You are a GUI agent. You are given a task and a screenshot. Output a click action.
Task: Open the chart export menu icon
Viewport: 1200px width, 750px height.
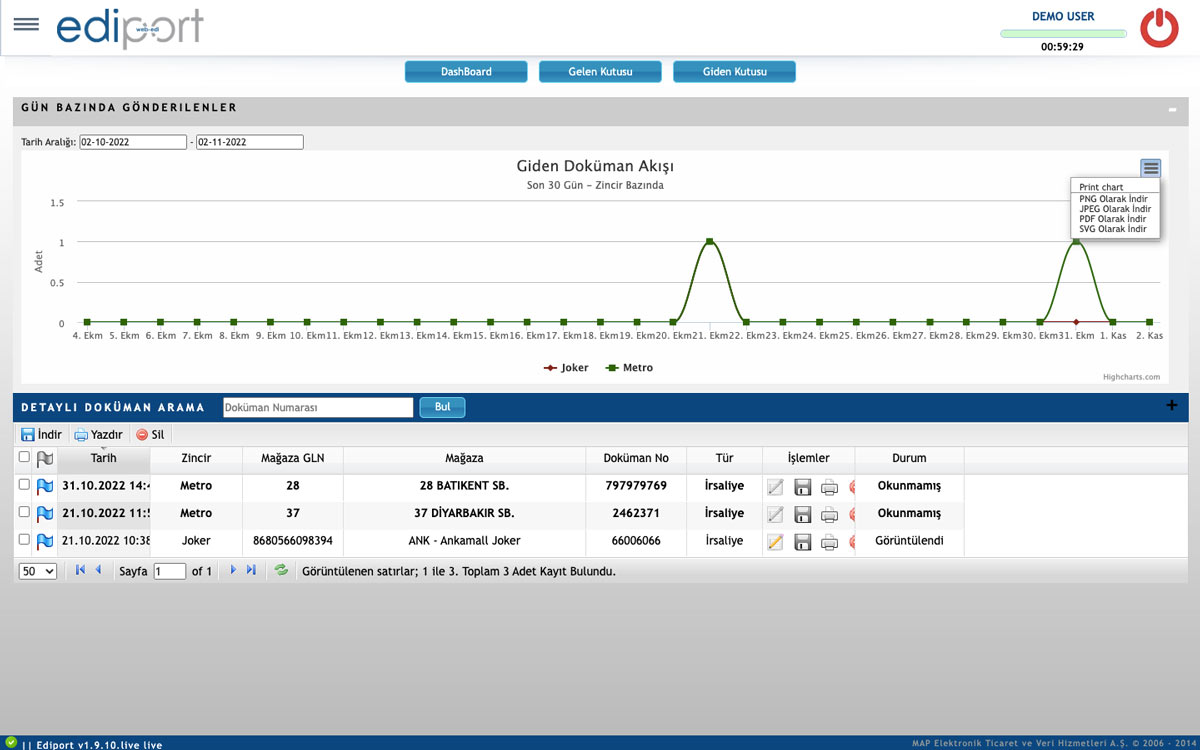pyautogui.click(x=1151, y=168)
